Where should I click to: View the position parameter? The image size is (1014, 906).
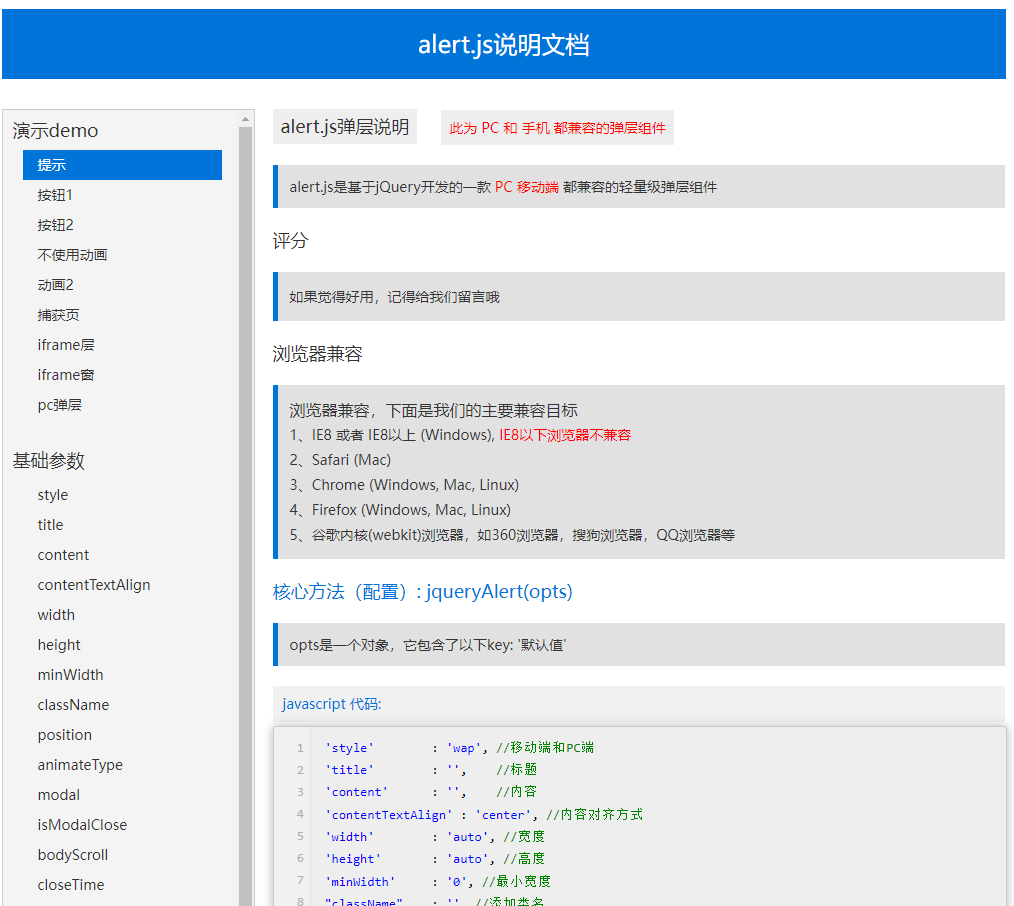coord(65,735)
